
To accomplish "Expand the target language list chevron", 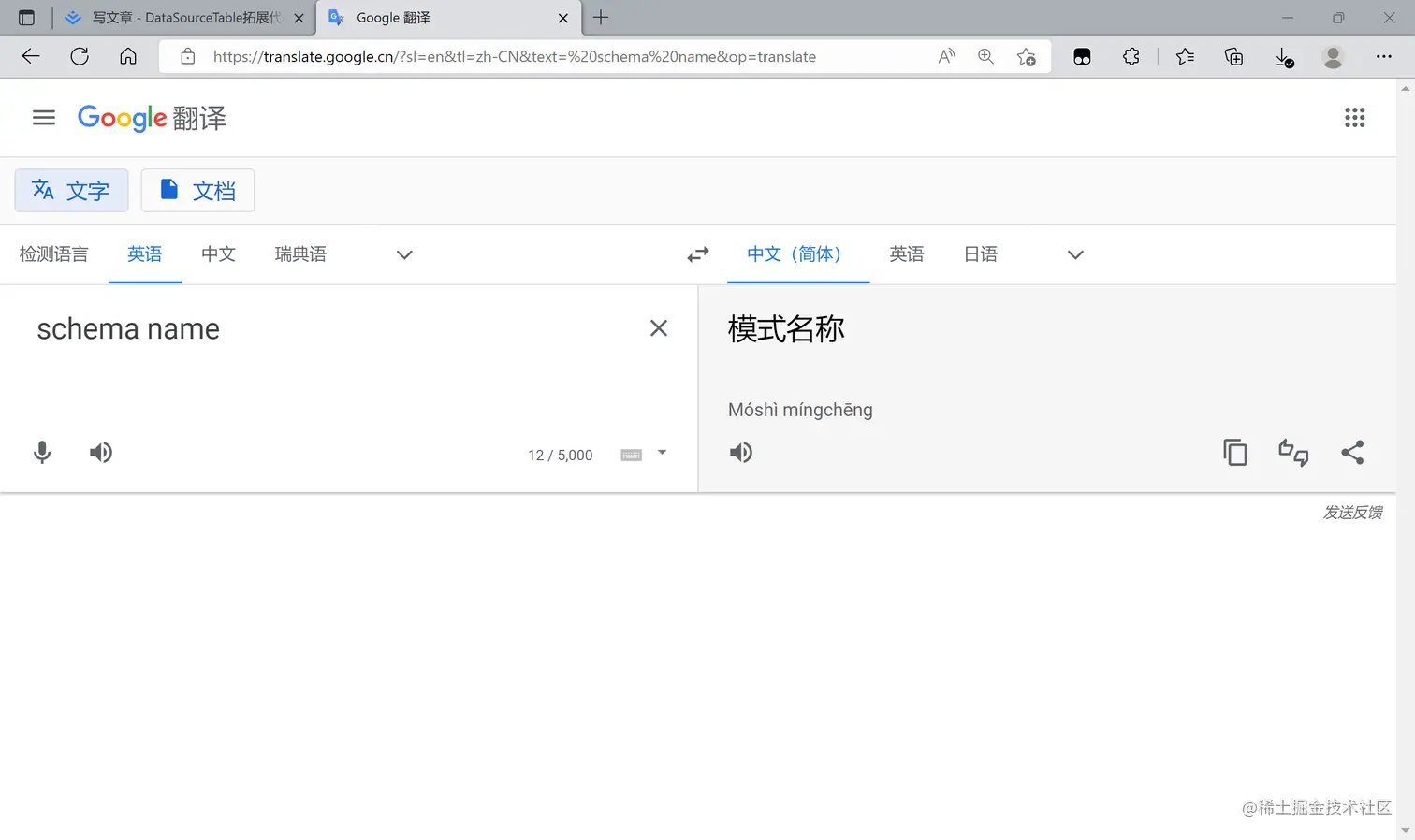I will pos(1075,254).
